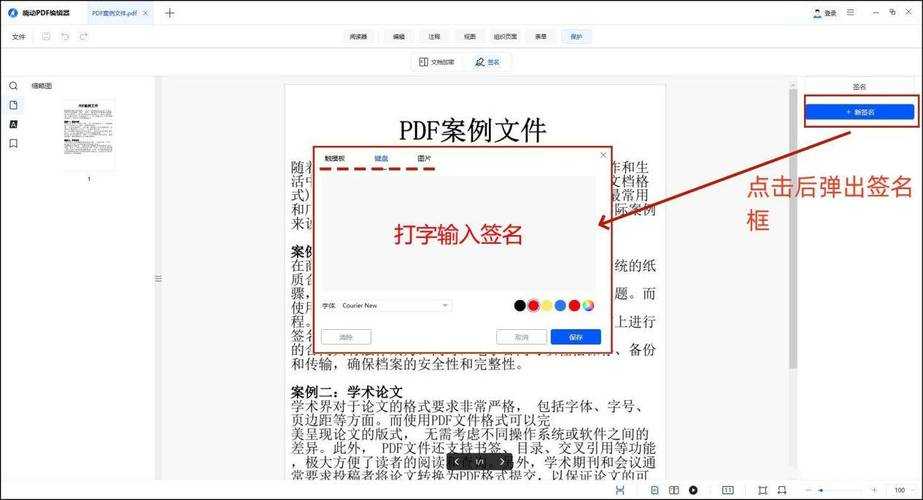Click the cancel button in signature dialog

click(x=522, y=337)
